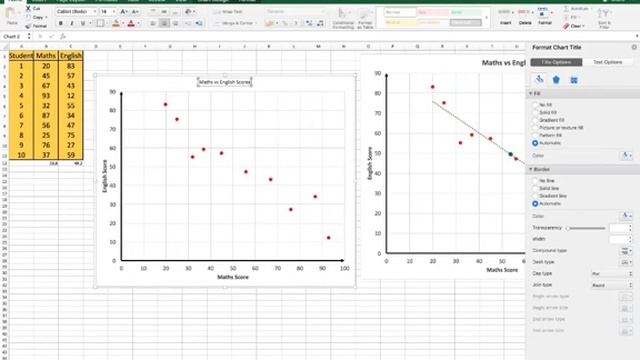Open Fill & Line paint bucket tab
Image resolution: width=640 pixels, height=360 pixels.
click(539, 80)
